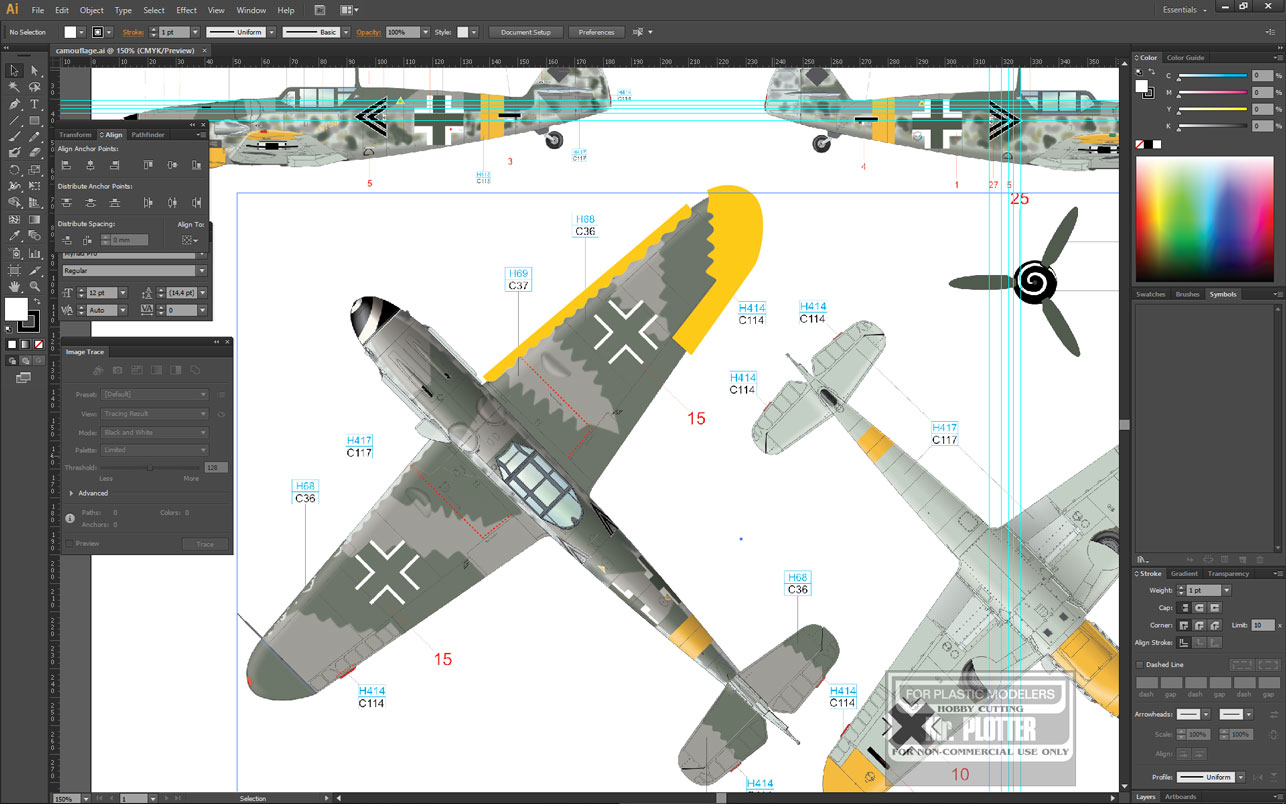
Task: Switch to the Transparency tab
Action: pos(1228,574)
